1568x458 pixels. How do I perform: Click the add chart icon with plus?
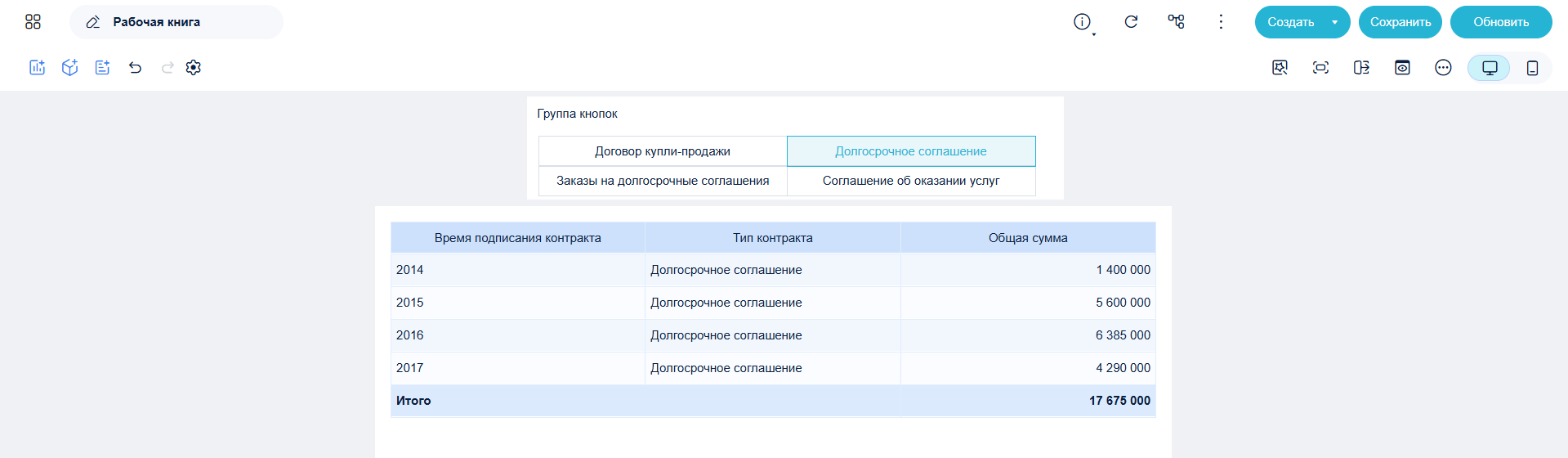[38, 68]
